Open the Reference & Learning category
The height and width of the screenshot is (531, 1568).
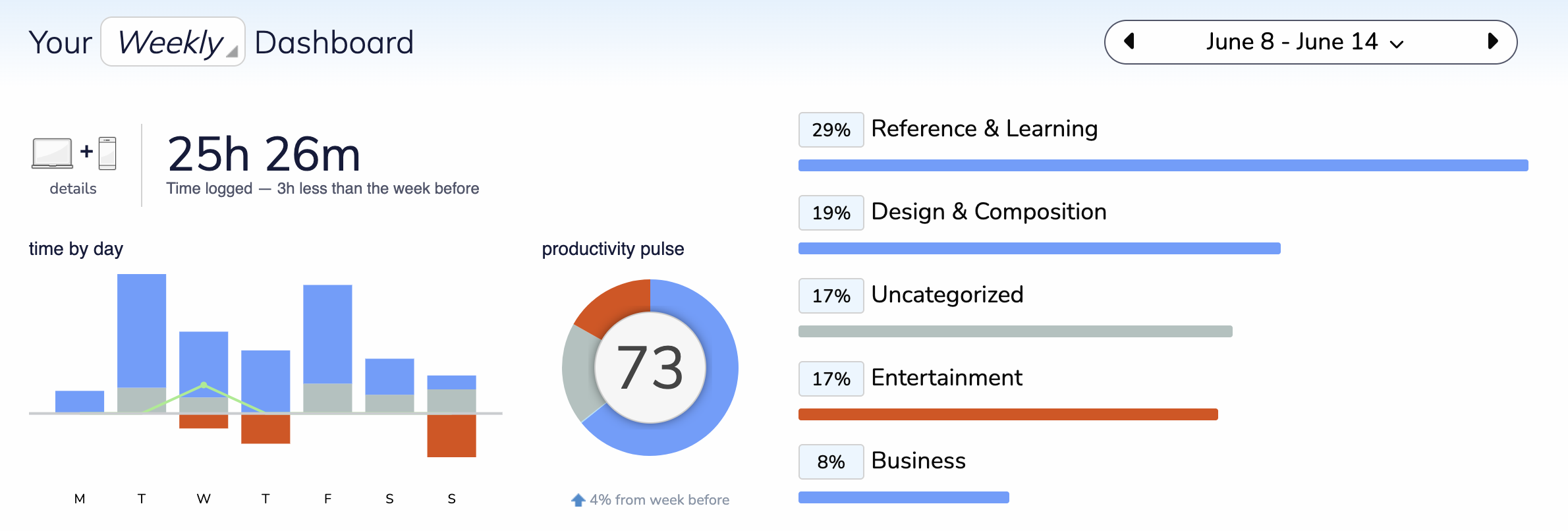(984, 128)
